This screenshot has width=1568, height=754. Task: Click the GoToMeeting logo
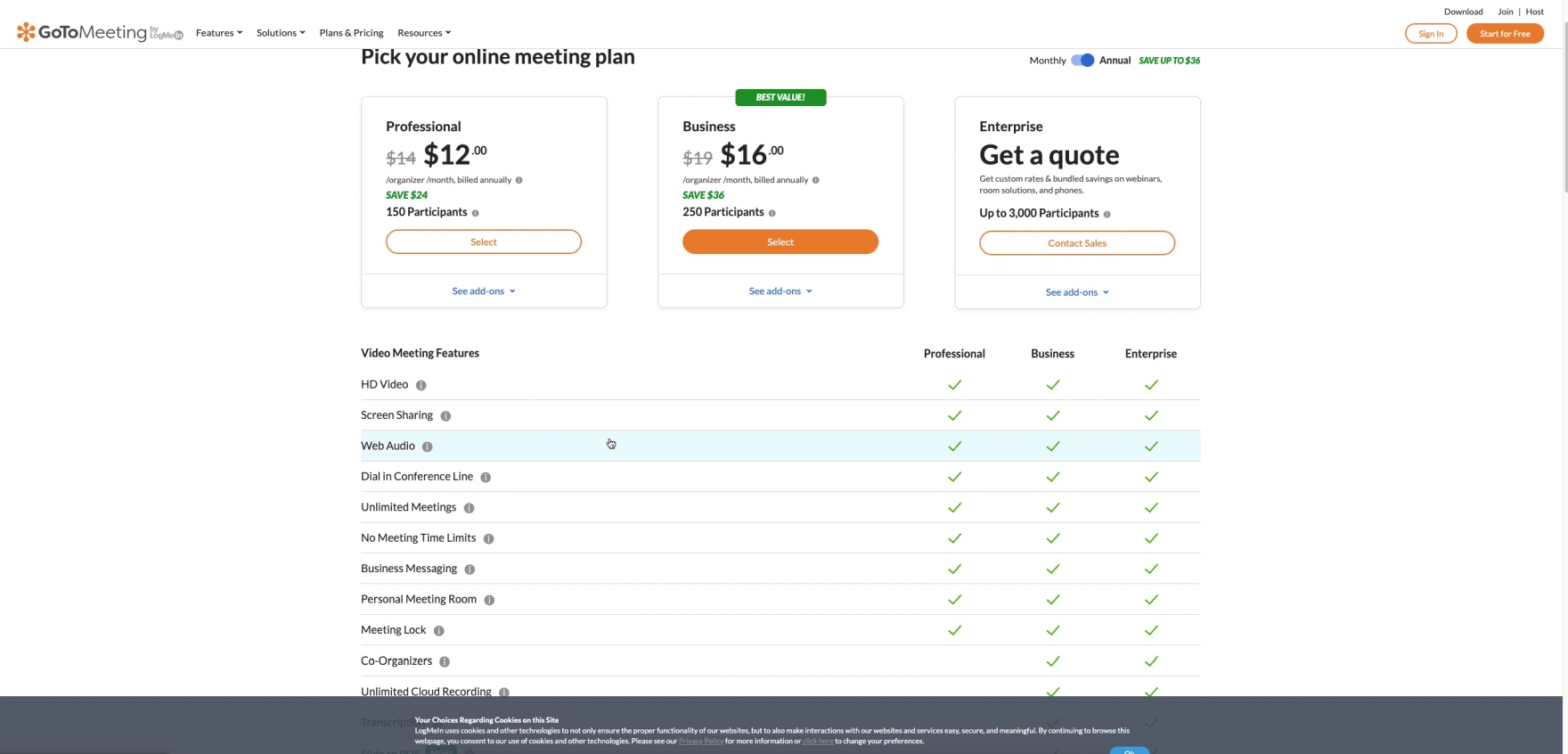99,33
